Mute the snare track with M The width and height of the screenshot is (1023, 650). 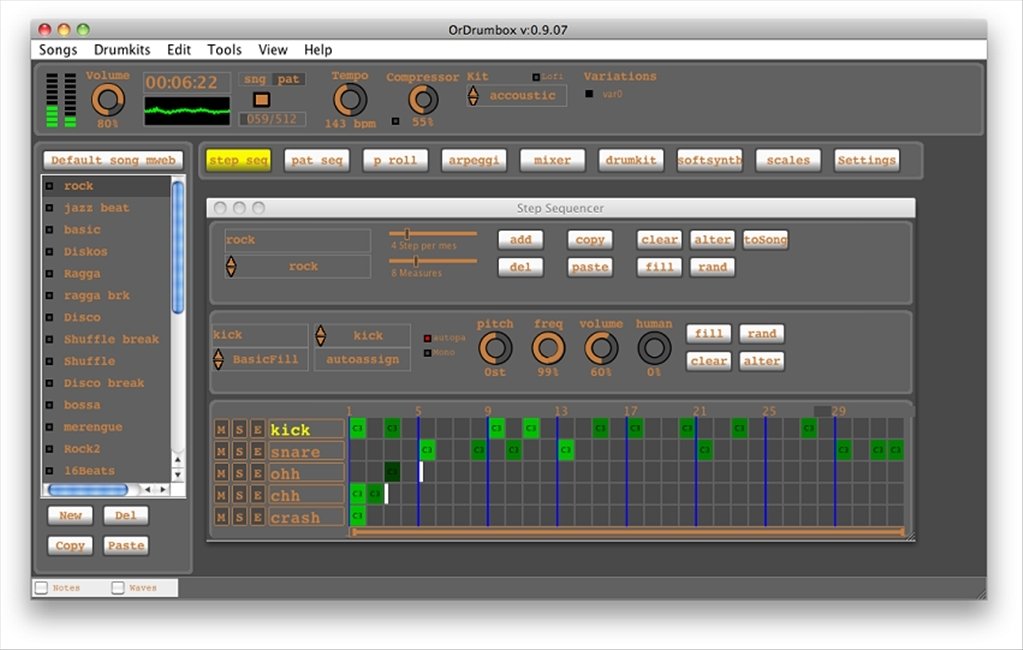click(x=221, y=452)
